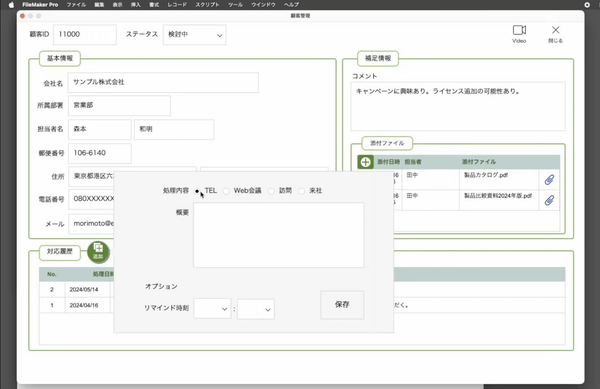Image resolution: width=600 pixels, height=389 pixels.
Task: Open the レコード menu
Action: click(177, 5)
